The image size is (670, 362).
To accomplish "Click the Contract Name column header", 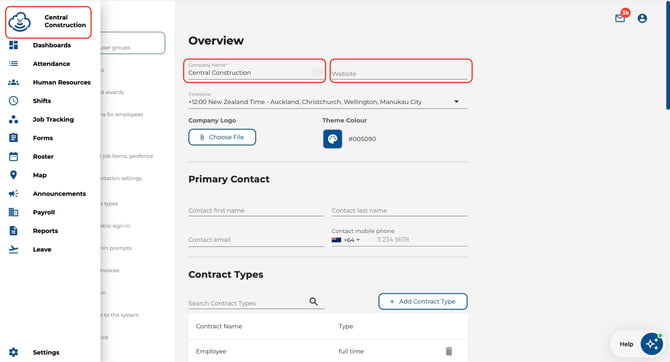I will pos(219,326).
